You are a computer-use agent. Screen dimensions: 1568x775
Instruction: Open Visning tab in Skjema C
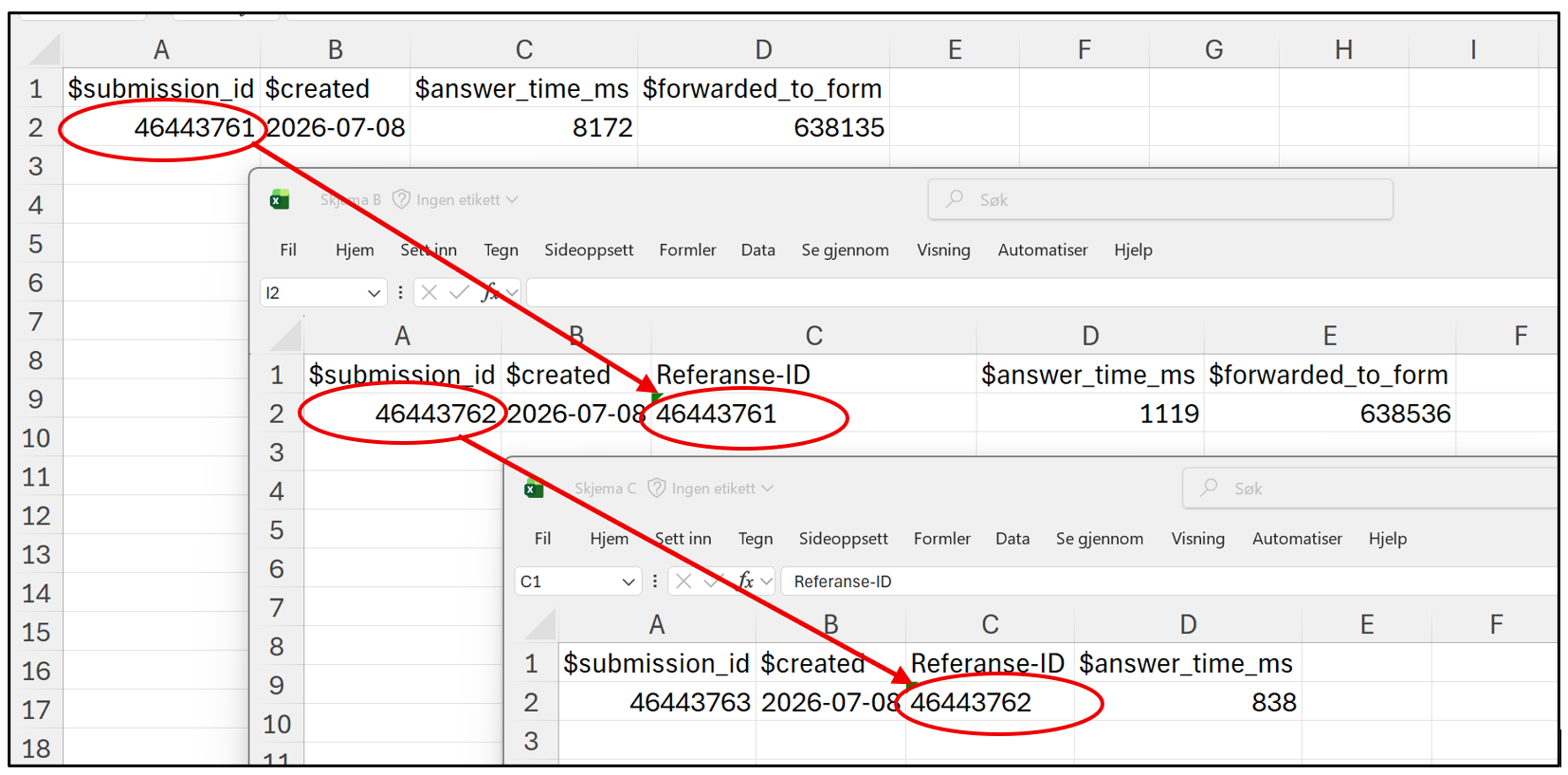click(1197, 538)
